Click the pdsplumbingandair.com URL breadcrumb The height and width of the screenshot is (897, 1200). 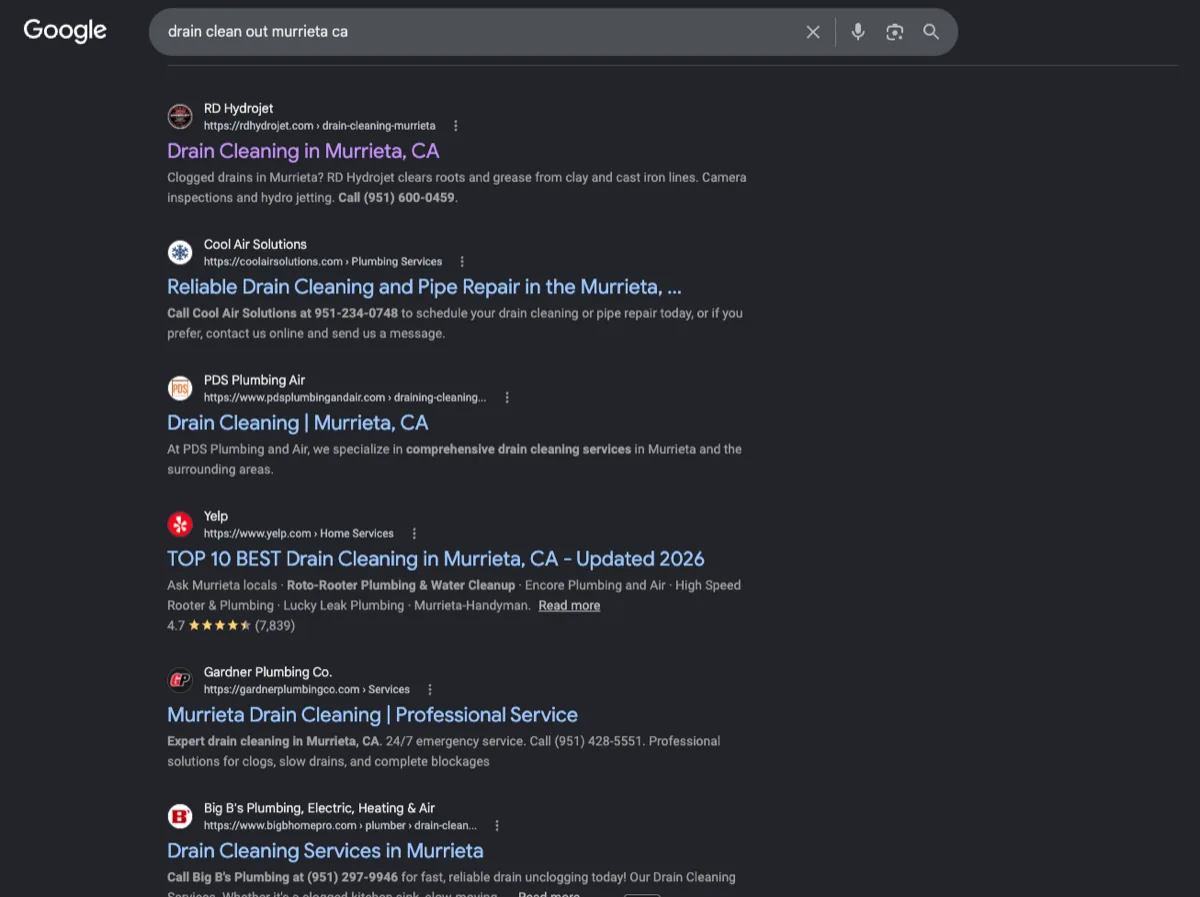point(345,398)
